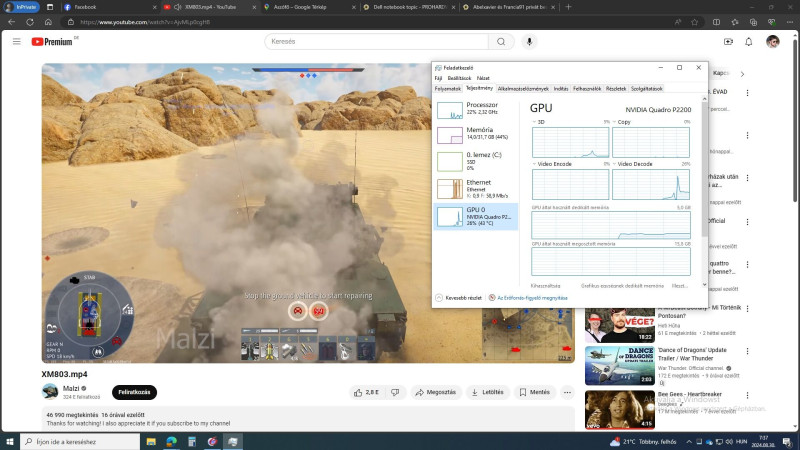Click the Windows taskbar search box
The image size is (800, 450).
click(80, 441)
